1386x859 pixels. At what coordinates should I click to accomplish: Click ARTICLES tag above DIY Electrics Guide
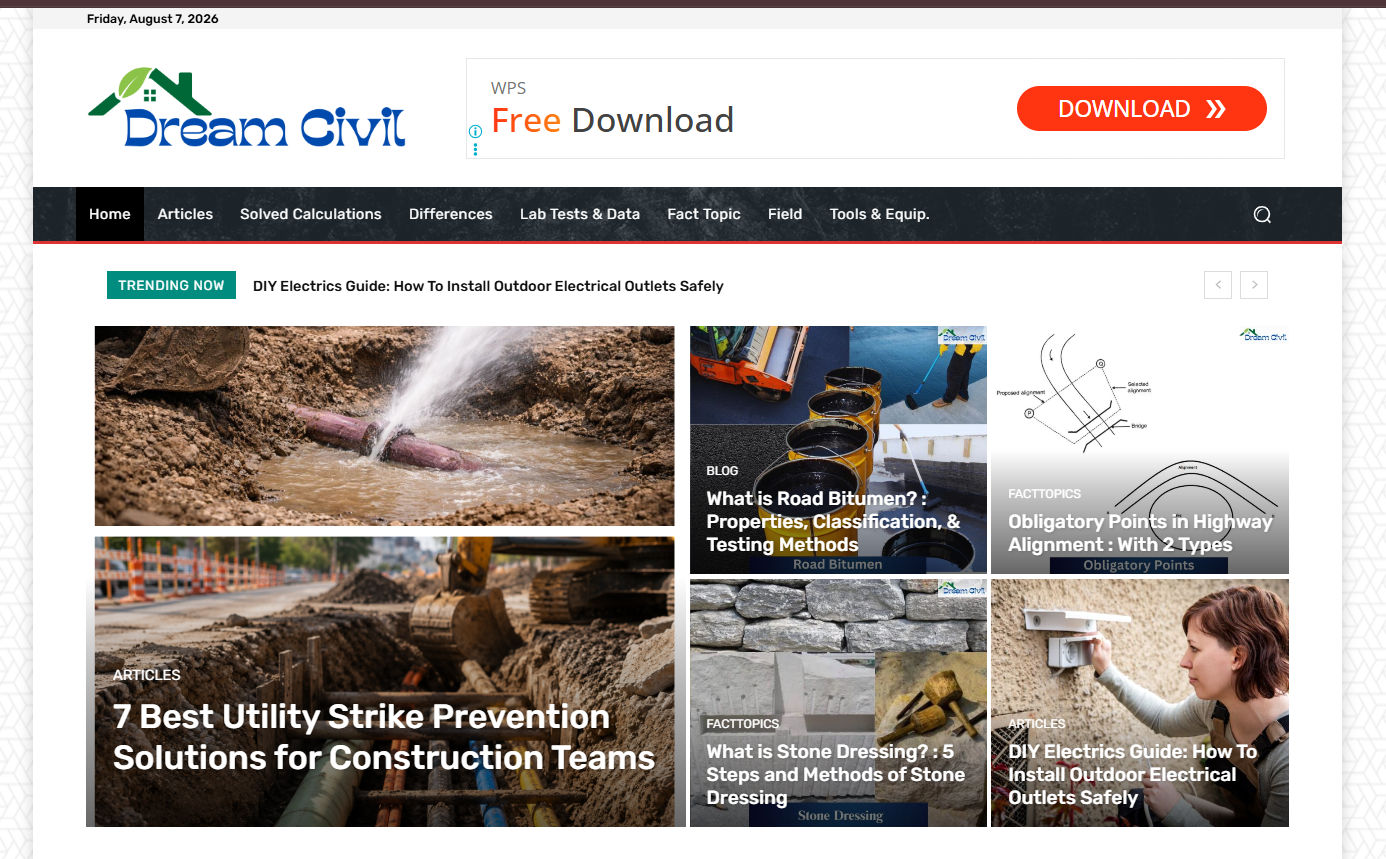click(1036, 724)
